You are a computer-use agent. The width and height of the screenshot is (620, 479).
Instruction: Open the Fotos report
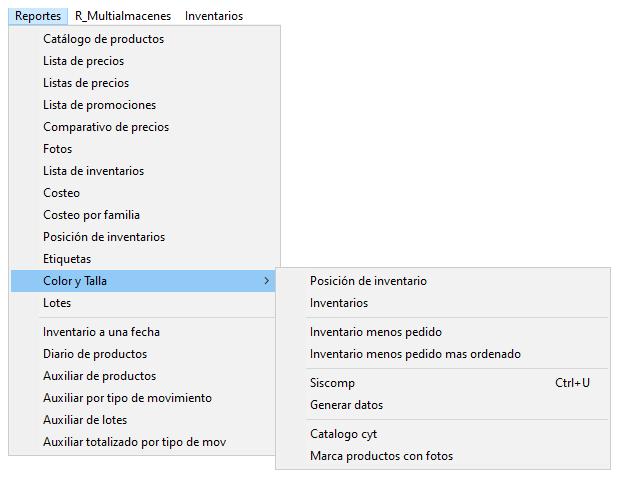point(145,149)
